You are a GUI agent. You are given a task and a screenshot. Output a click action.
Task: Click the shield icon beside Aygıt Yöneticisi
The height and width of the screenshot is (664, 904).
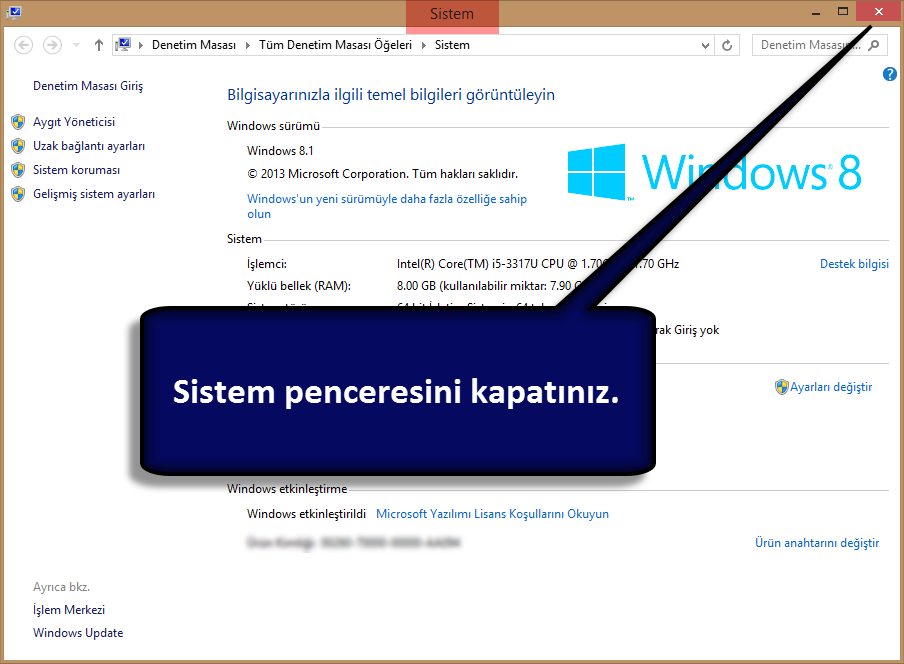click(18, 122)
